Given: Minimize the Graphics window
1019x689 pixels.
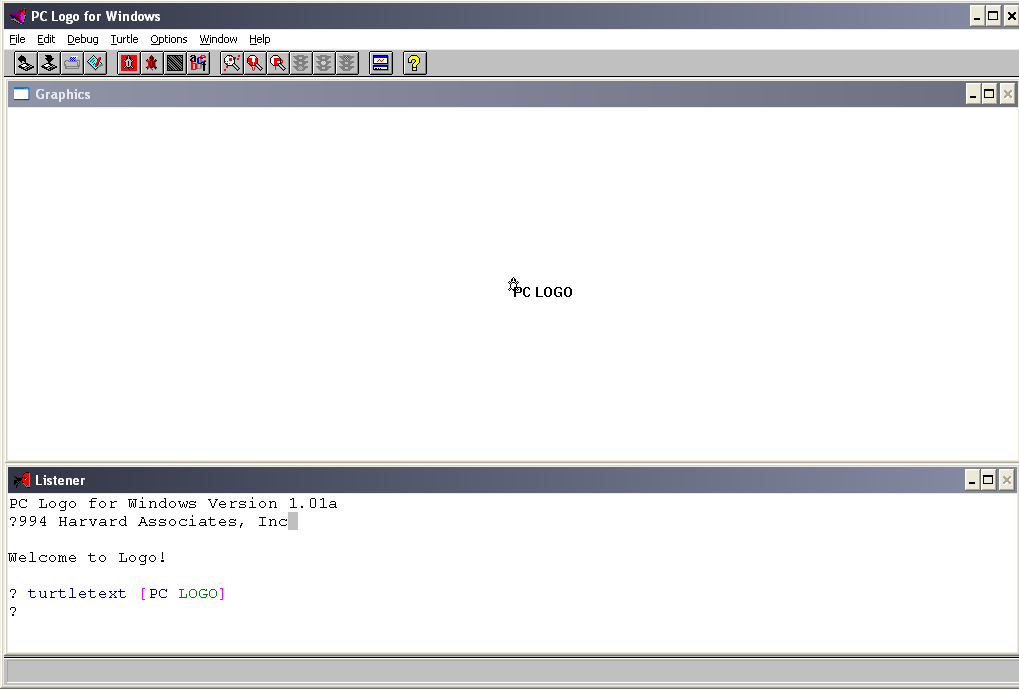Looking at the screenshot, I should [x=973, y=94].
